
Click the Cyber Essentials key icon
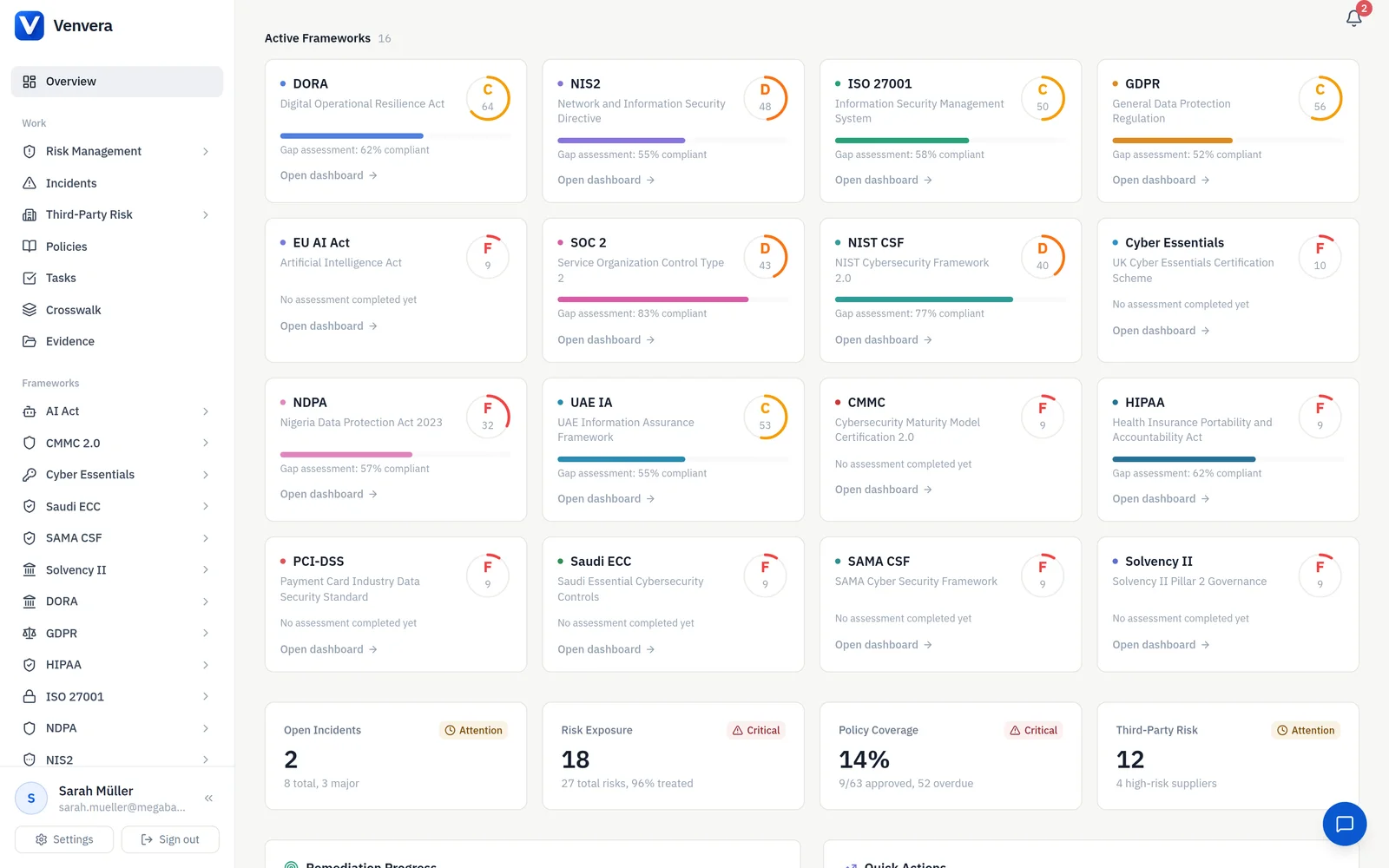[x=30, y=475]
